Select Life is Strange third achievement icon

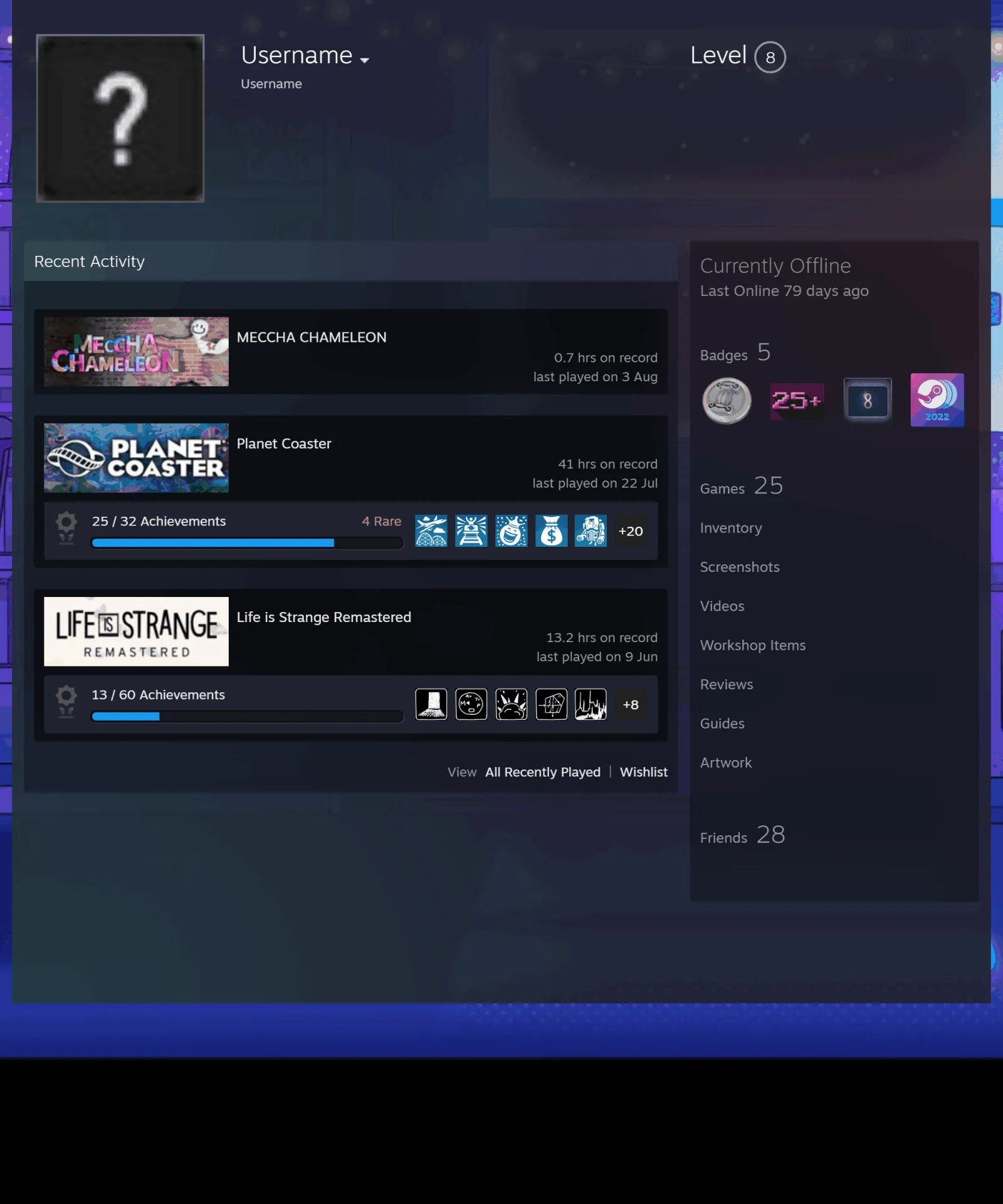(x=512, y=705)
